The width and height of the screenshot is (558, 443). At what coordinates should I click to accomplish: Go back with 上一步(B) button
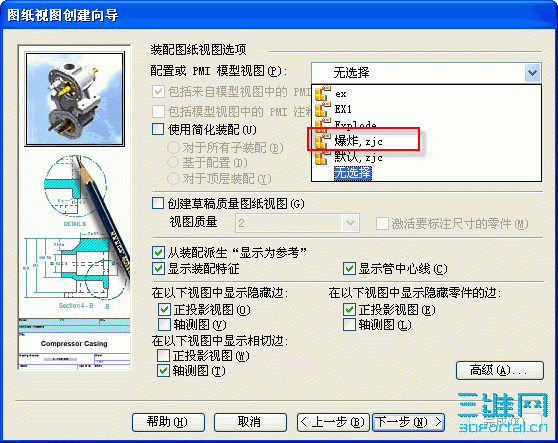tap(333, 422)
